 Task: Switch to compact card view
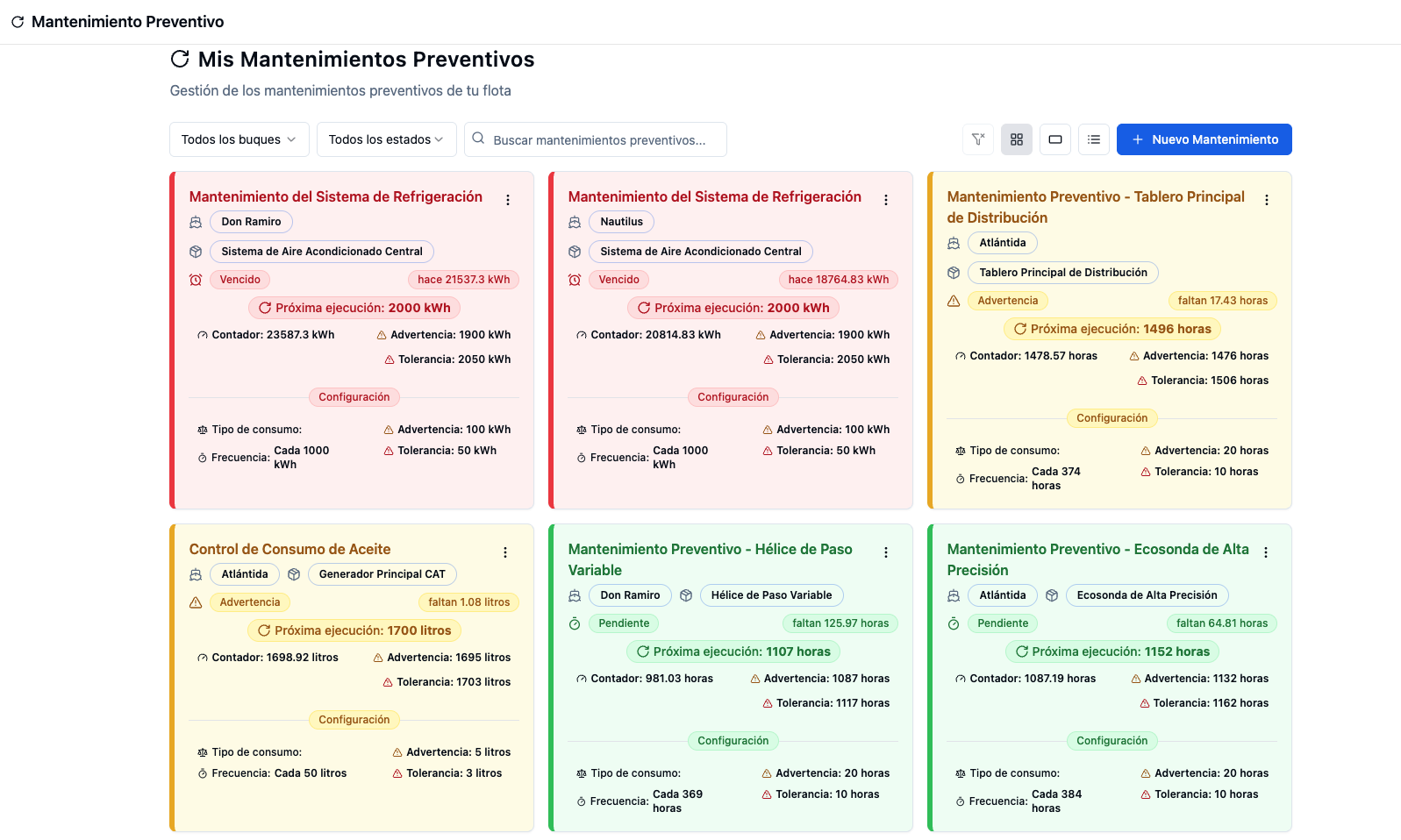[1054, 139]
